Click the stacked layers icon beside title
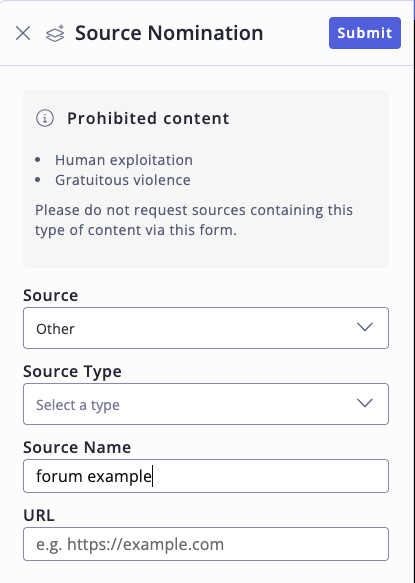The image size is (415, 583). [x=55, y=33]
